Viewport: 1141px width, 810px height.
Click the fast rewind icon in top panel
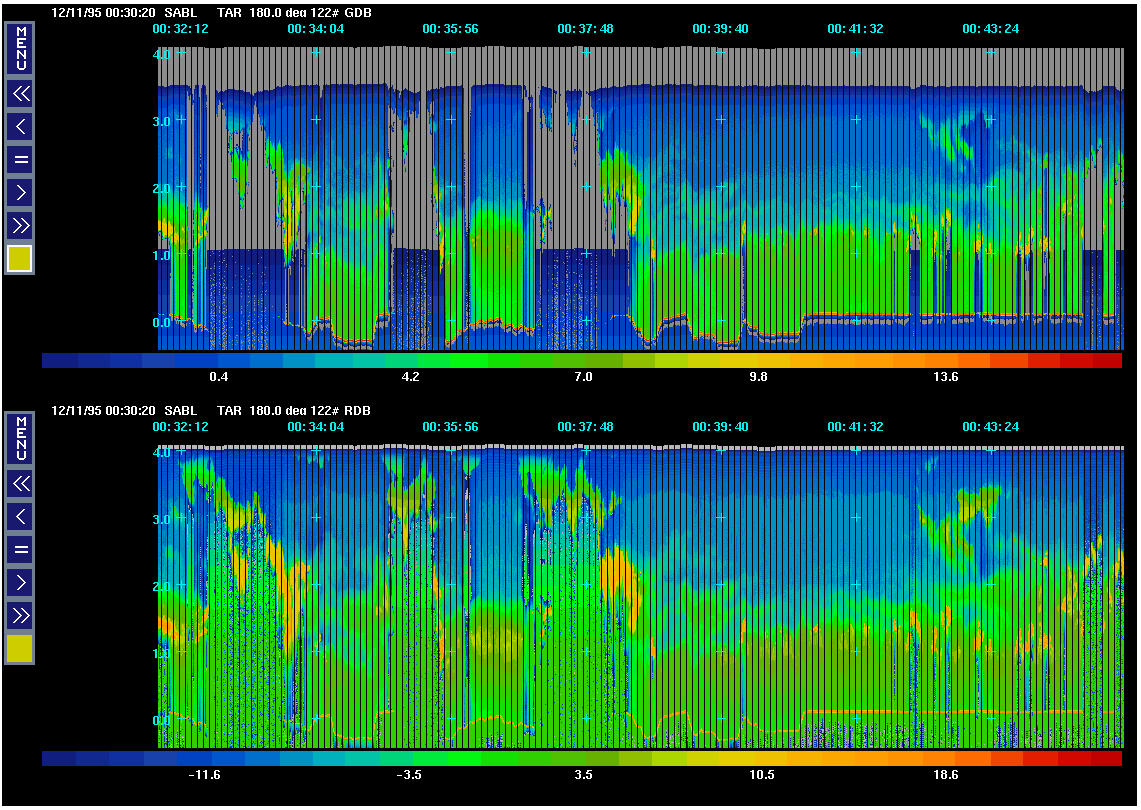[21, 94]
